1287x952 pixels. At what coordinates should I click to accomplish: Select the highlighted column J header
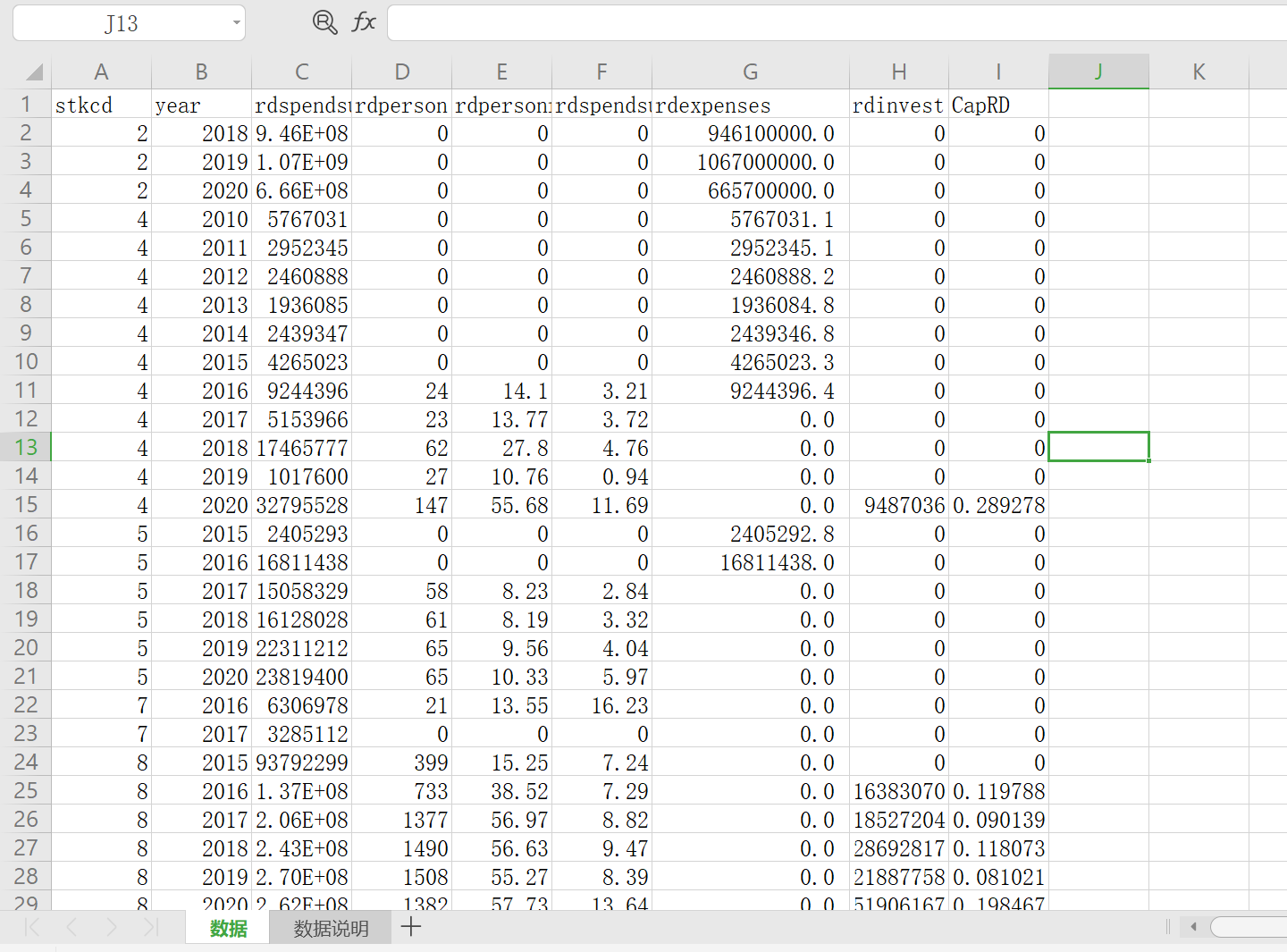(x=1099, y=72)
